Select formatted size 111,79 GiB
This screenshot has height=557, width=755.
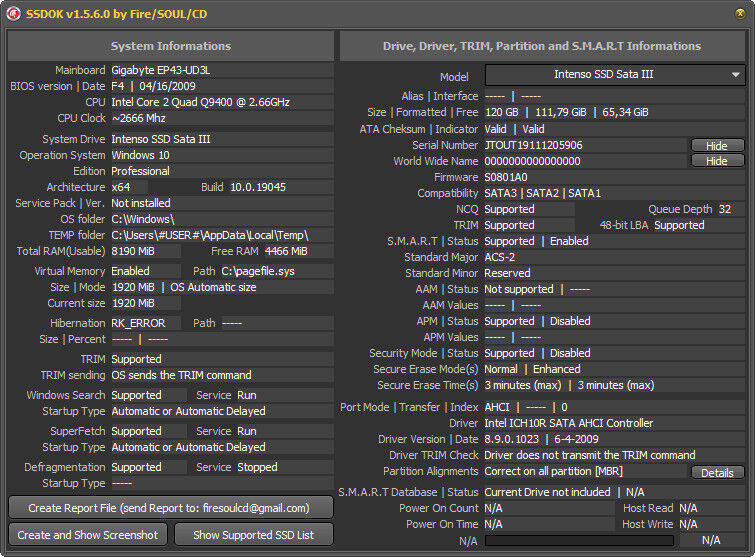tap(560, 112)
